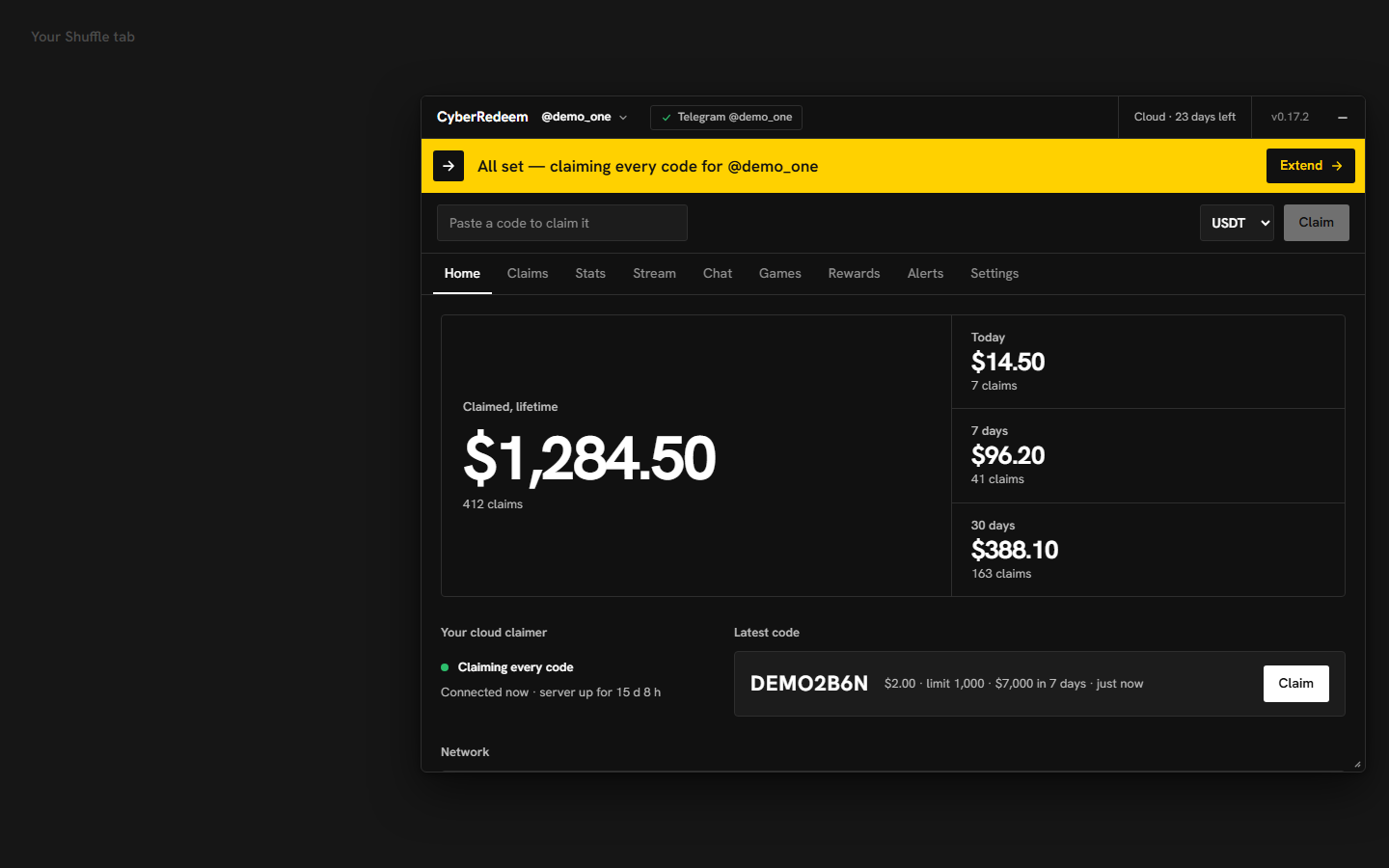Open the @demo_one account dropdown
The image size is (1389, 868).
coord(585,117)
